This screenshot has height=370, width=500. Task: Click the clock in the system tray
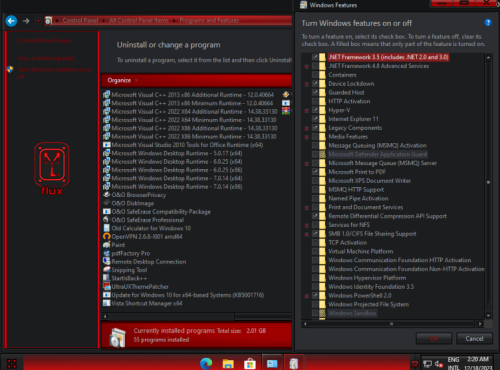coord(478,363)
